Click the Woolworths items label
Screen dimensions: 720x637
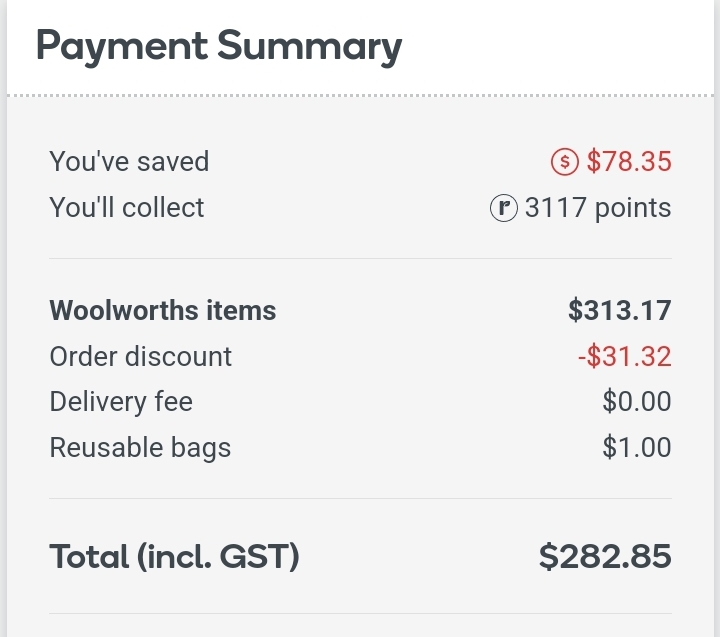[163, 310]
